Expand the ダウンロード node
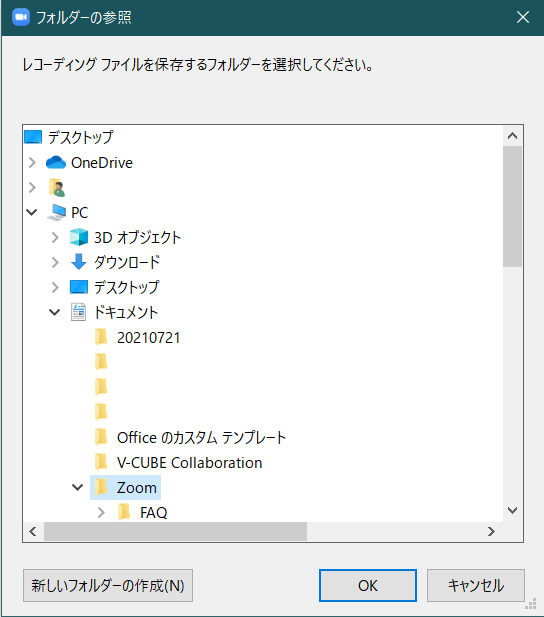544x617 pixels. (55, 262)
